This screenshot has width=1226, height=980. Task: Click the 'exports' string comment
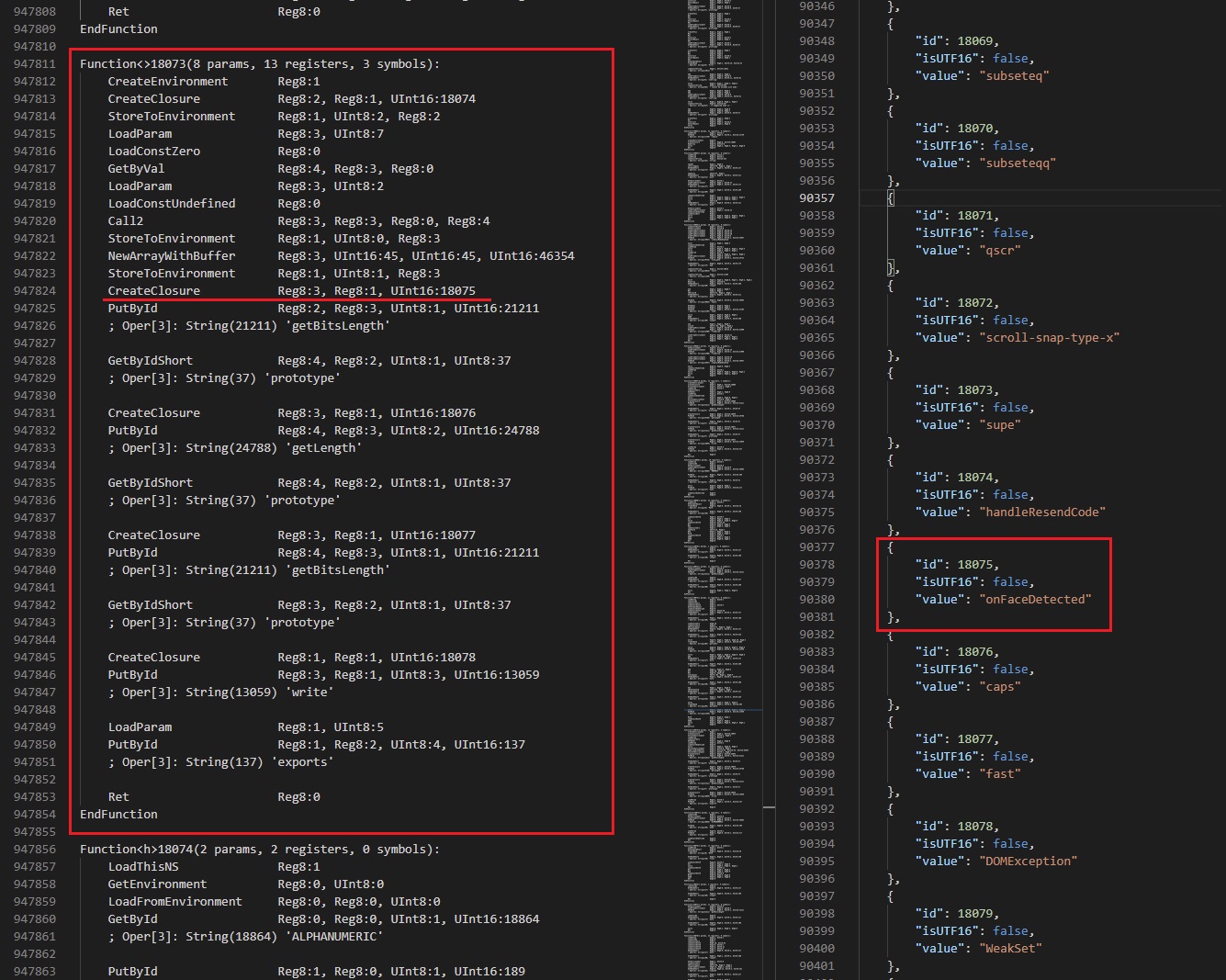[221, 762]
